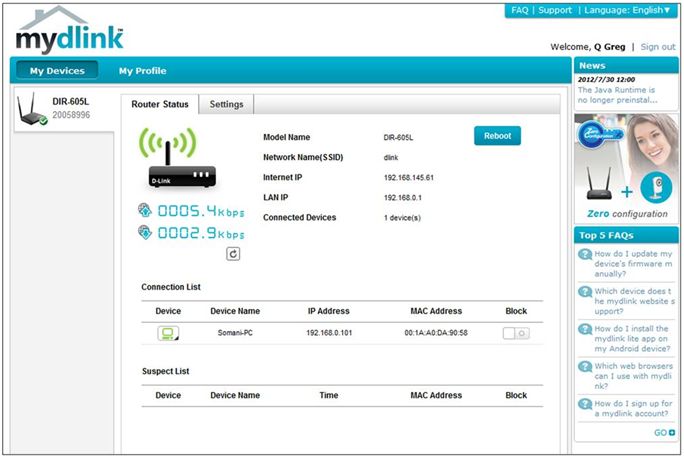Open the My Profile tab
This screenshot has width=684, height=458.
pyautogui.click(x=143, y=71)
